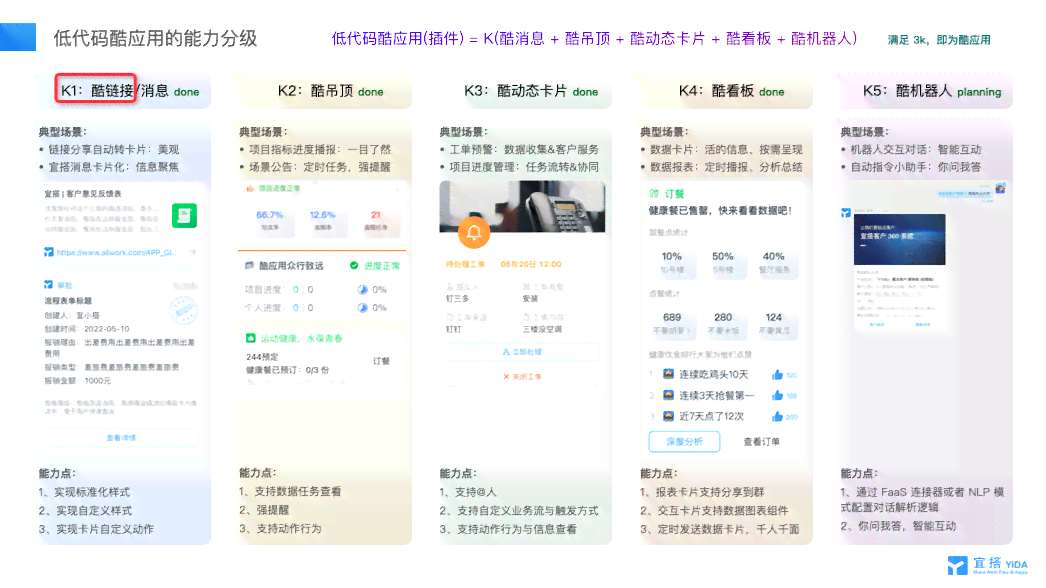Image resolution: width=1046 pixels, height=588 pixels.
Task: Click the person icon inside the 立即处理 button
Action: [506, 352]
